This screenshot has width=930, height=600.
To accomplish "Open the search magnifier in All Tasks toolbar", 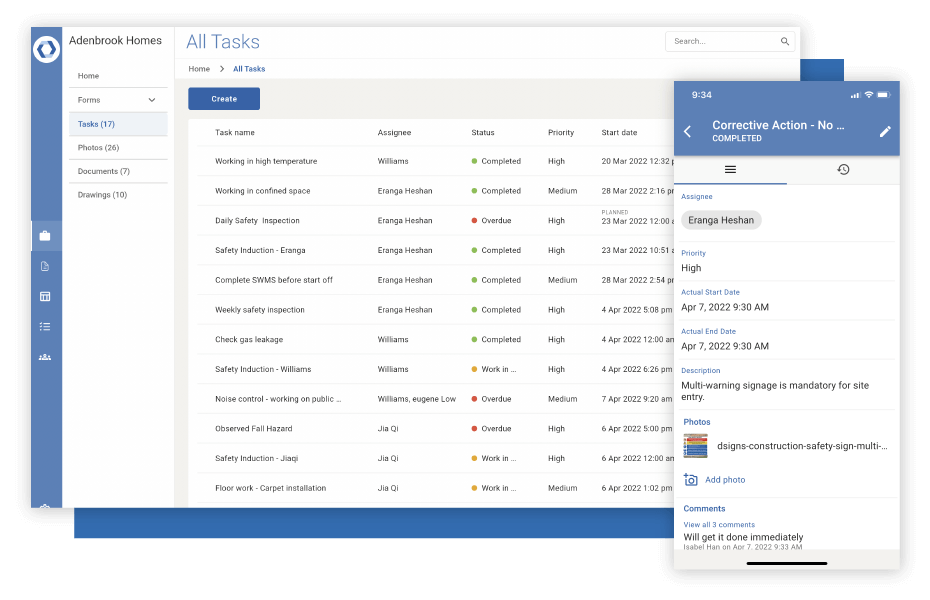I will [783, 42].
